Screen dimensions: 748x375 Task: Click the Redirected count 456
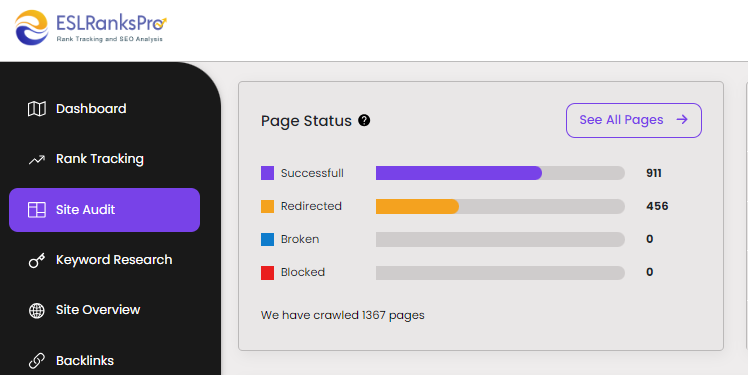tap(657, 206)
